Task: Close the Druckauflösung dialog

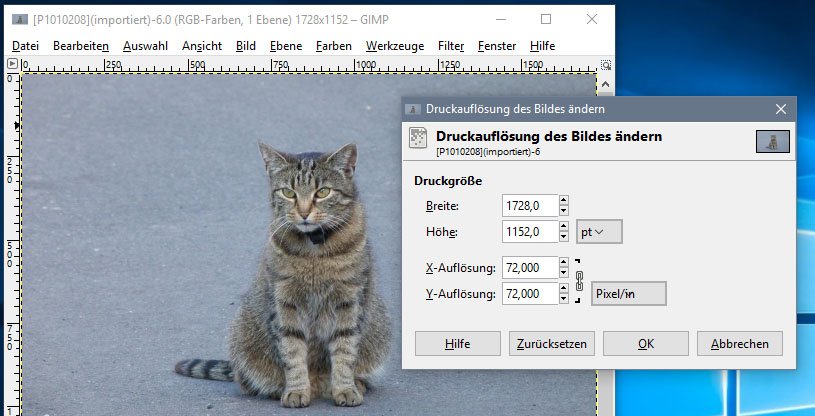Action: [781, 109]
